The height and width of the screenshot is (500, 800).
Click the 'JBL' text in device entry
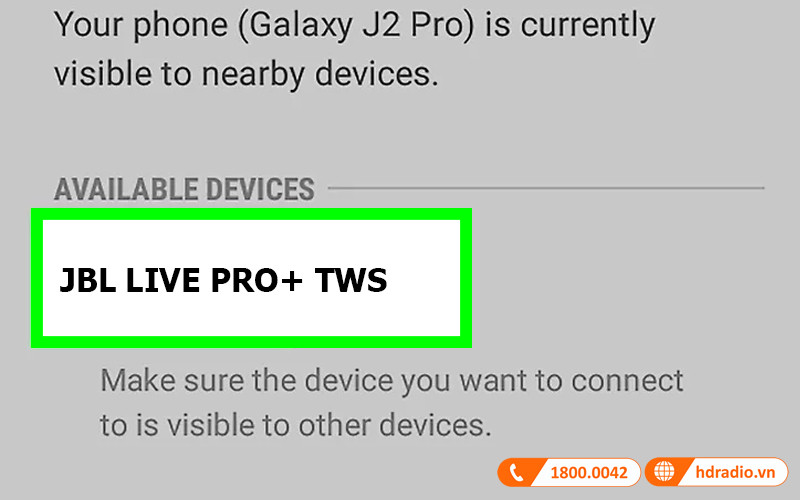point(88,281)
